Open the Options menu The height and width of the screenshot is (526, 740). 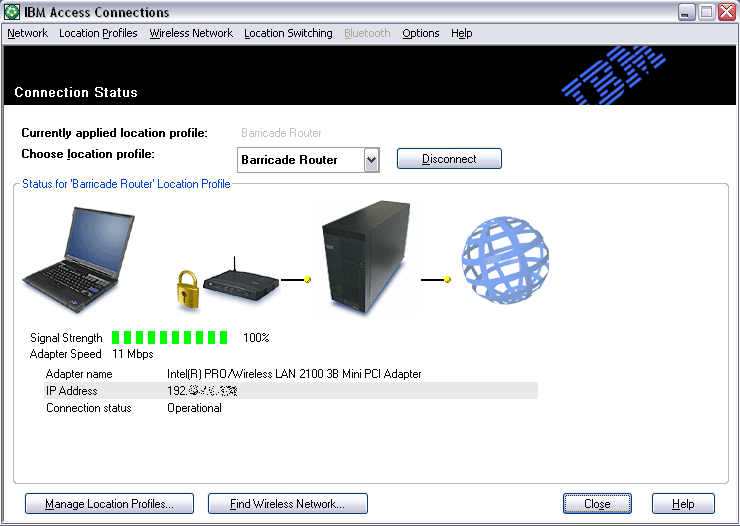420,33
